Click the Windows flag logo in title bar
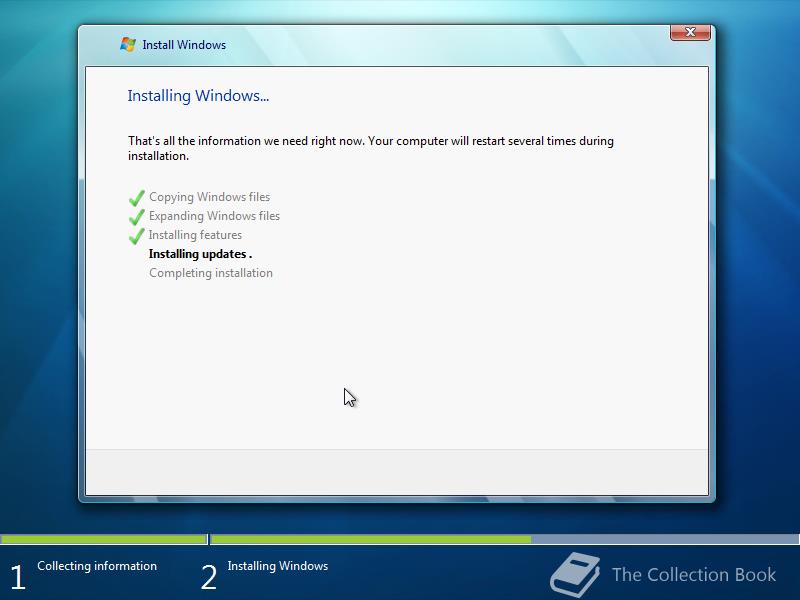 pos(128,44)
